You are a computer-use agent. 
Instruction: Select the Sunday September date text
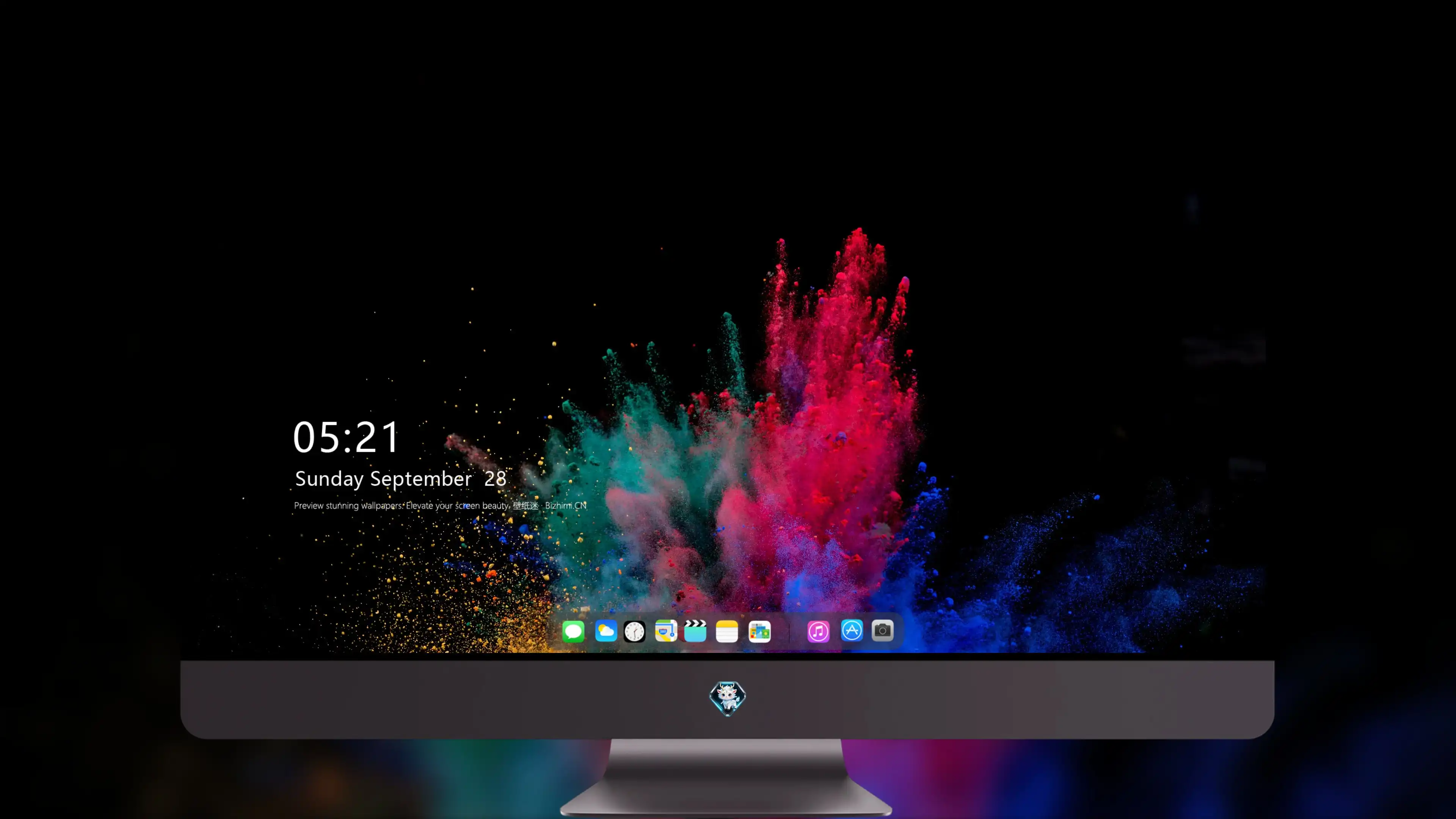coord(383,479)
